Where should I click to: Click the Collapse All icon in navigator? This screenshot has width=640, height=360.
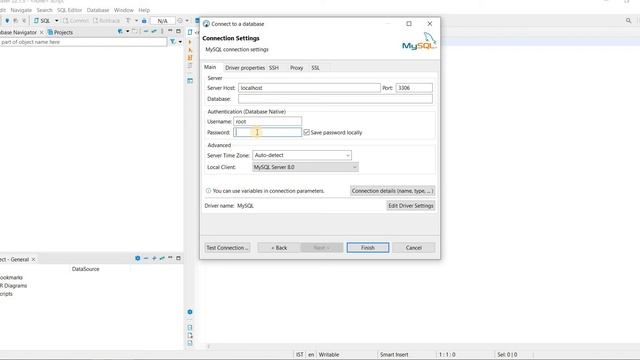(x=146, y=31)
